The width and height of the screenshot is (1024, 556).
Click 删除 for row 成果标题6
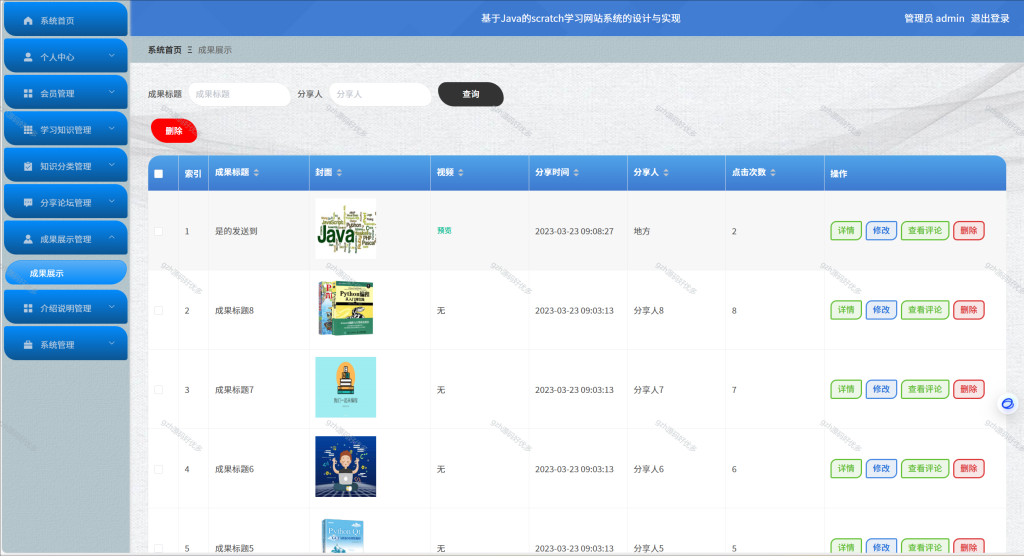(x=968, y=468)
